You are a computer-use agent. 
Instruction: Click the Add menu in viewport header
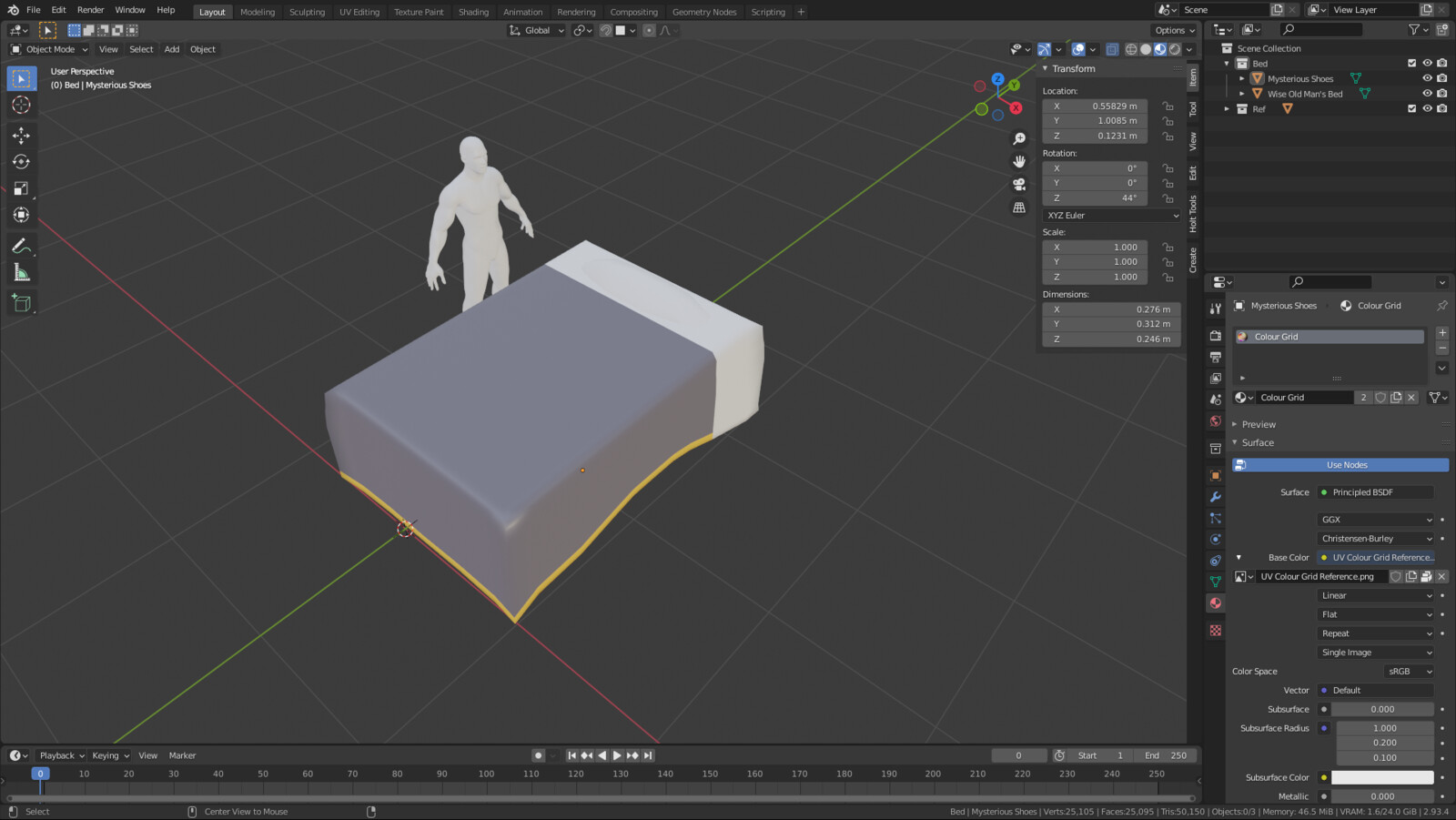(172, 49)
